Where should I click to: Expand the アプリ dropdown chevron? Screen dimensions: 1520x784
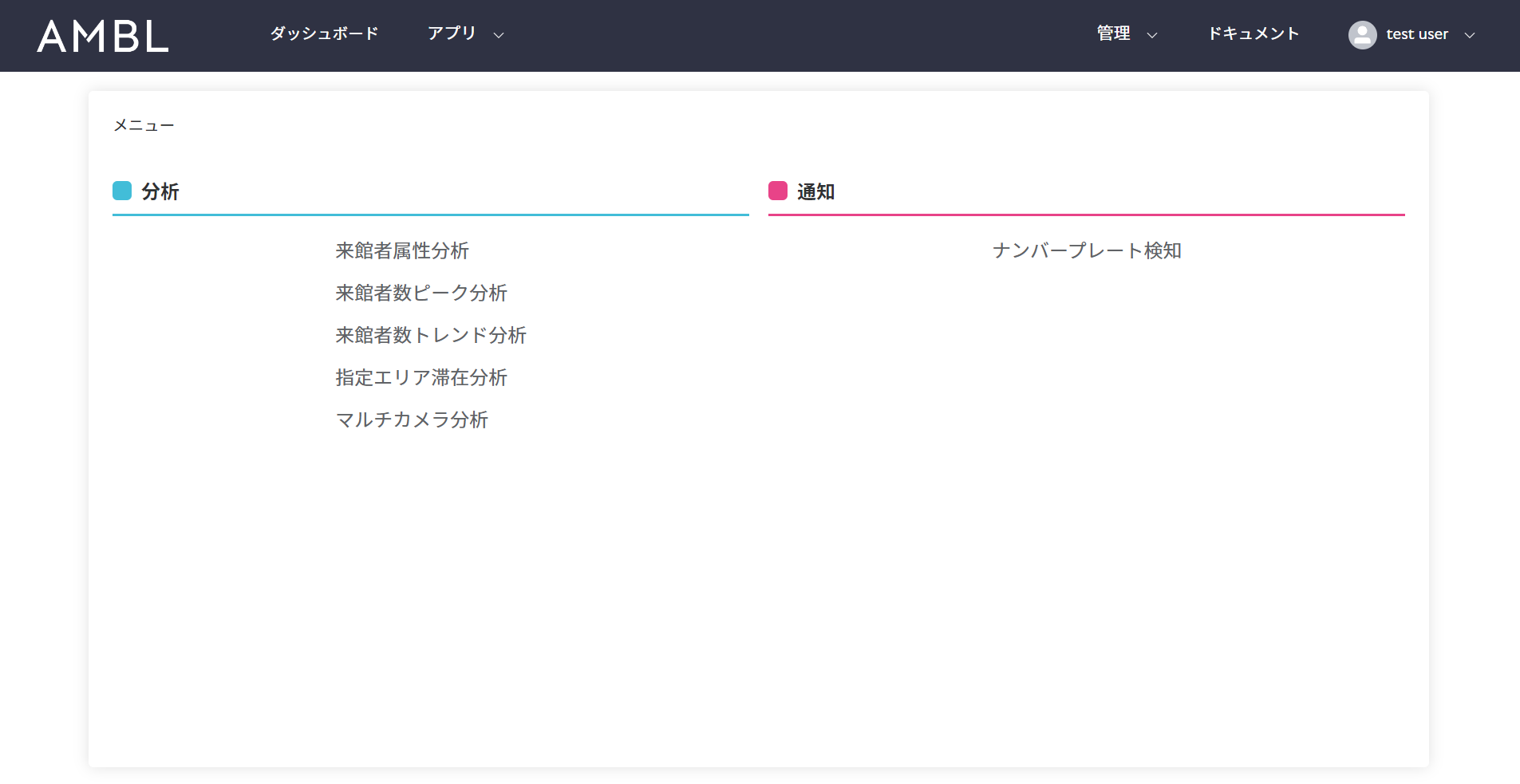click(x=499, y=35)
